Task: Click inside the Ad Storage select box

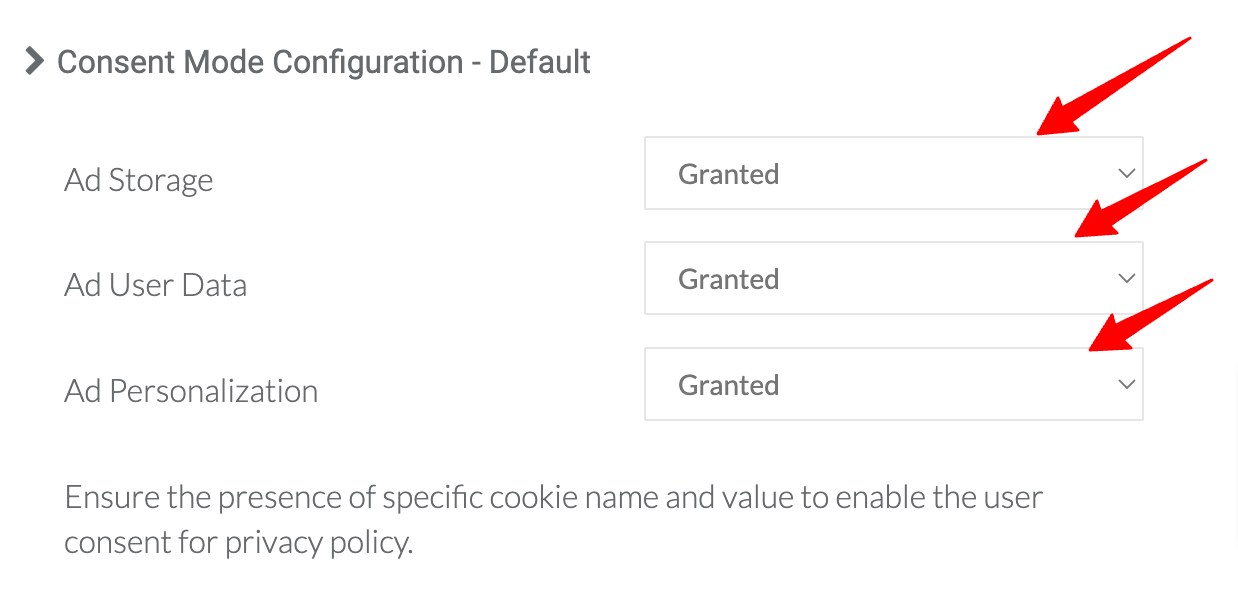Action: tap(893, 172)
